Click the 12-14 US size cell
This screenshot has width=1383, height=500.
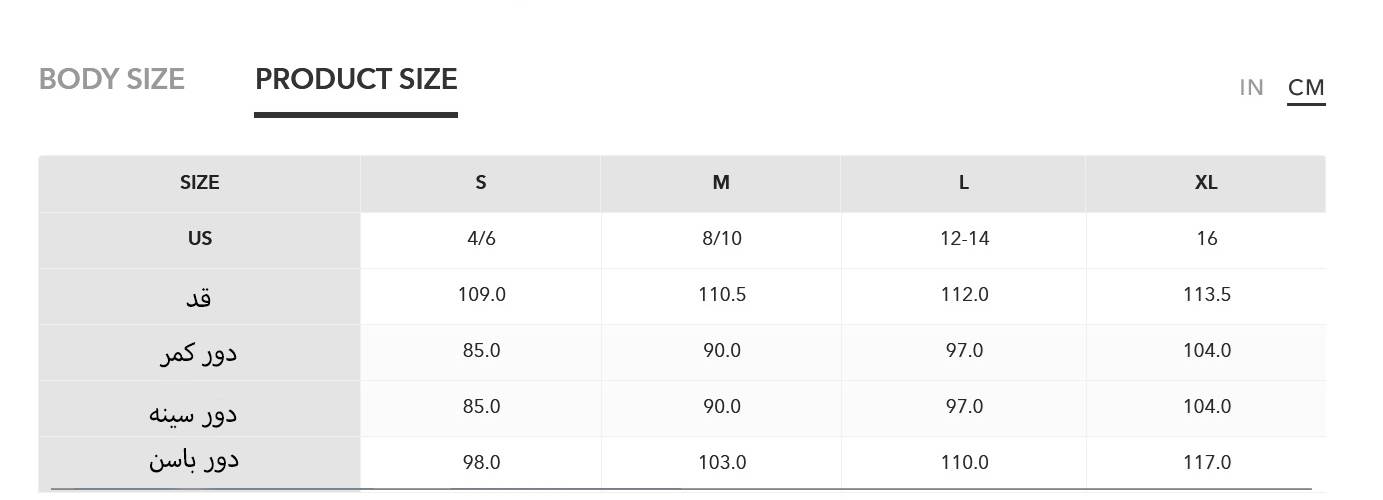coord(964,239)
